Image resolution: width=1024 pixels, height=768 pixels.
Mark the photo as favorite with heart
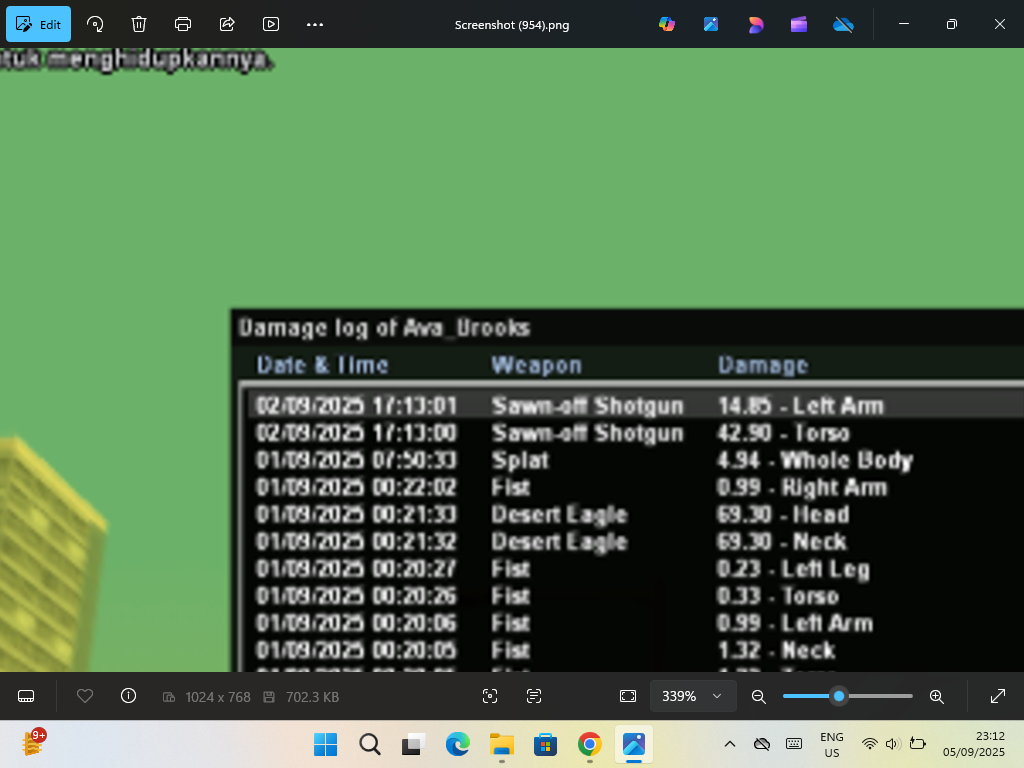pyautogui.click(x=85, y=696)
